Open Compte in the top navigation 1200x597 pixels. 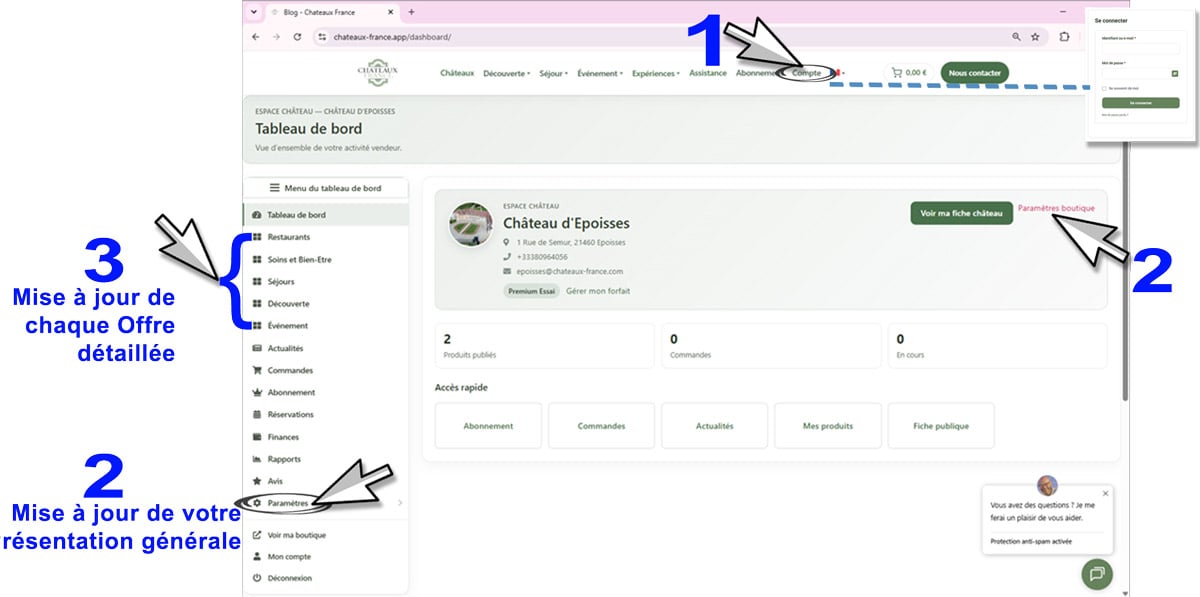[x=806, y=73]
